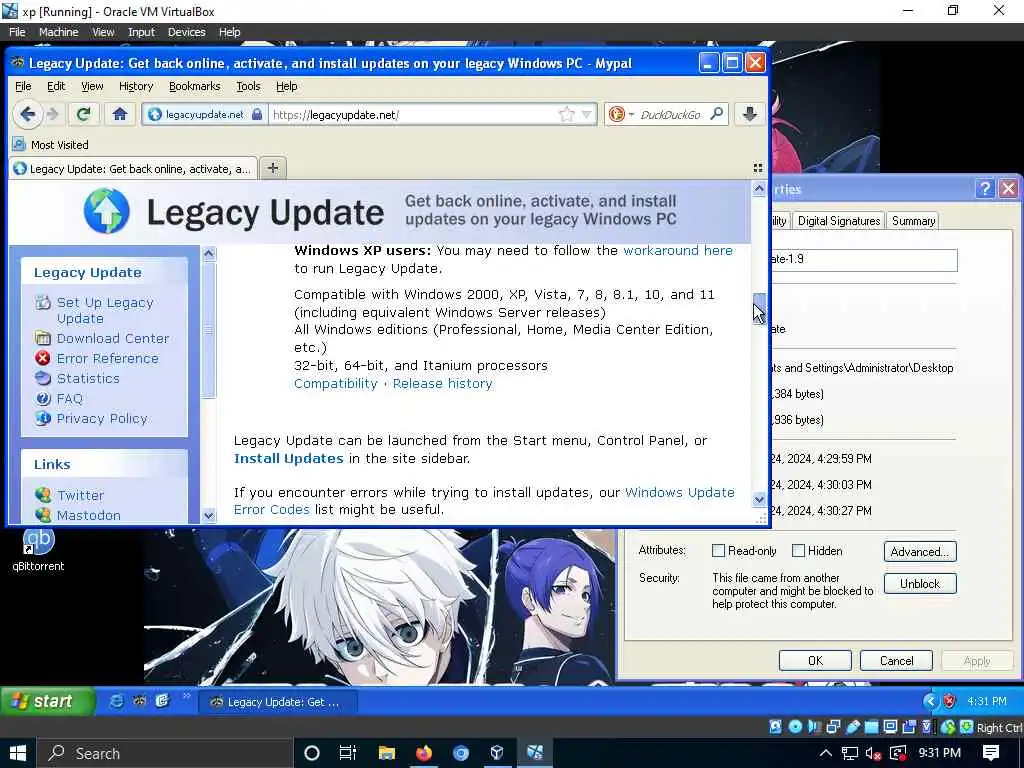Open Error Reference in sidebar
This screenshot has height=768, width=1024.
tap(107, 359)
